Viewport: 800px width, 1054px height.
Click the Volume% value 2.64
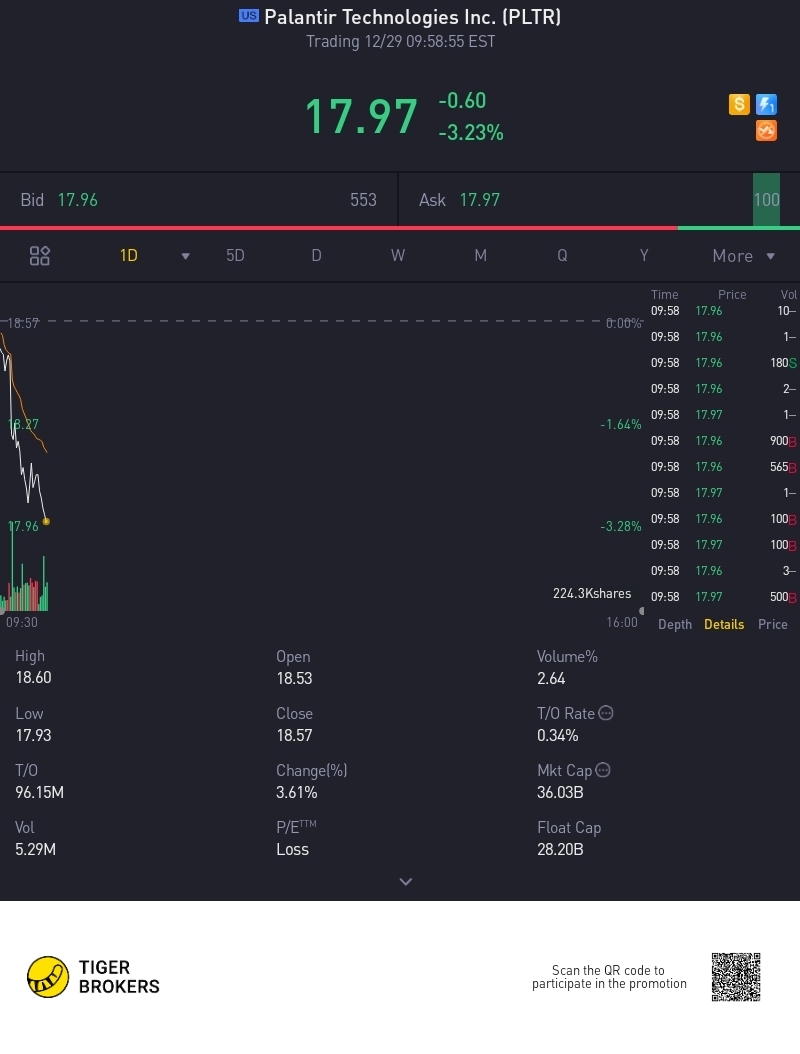tap(551, 678)
